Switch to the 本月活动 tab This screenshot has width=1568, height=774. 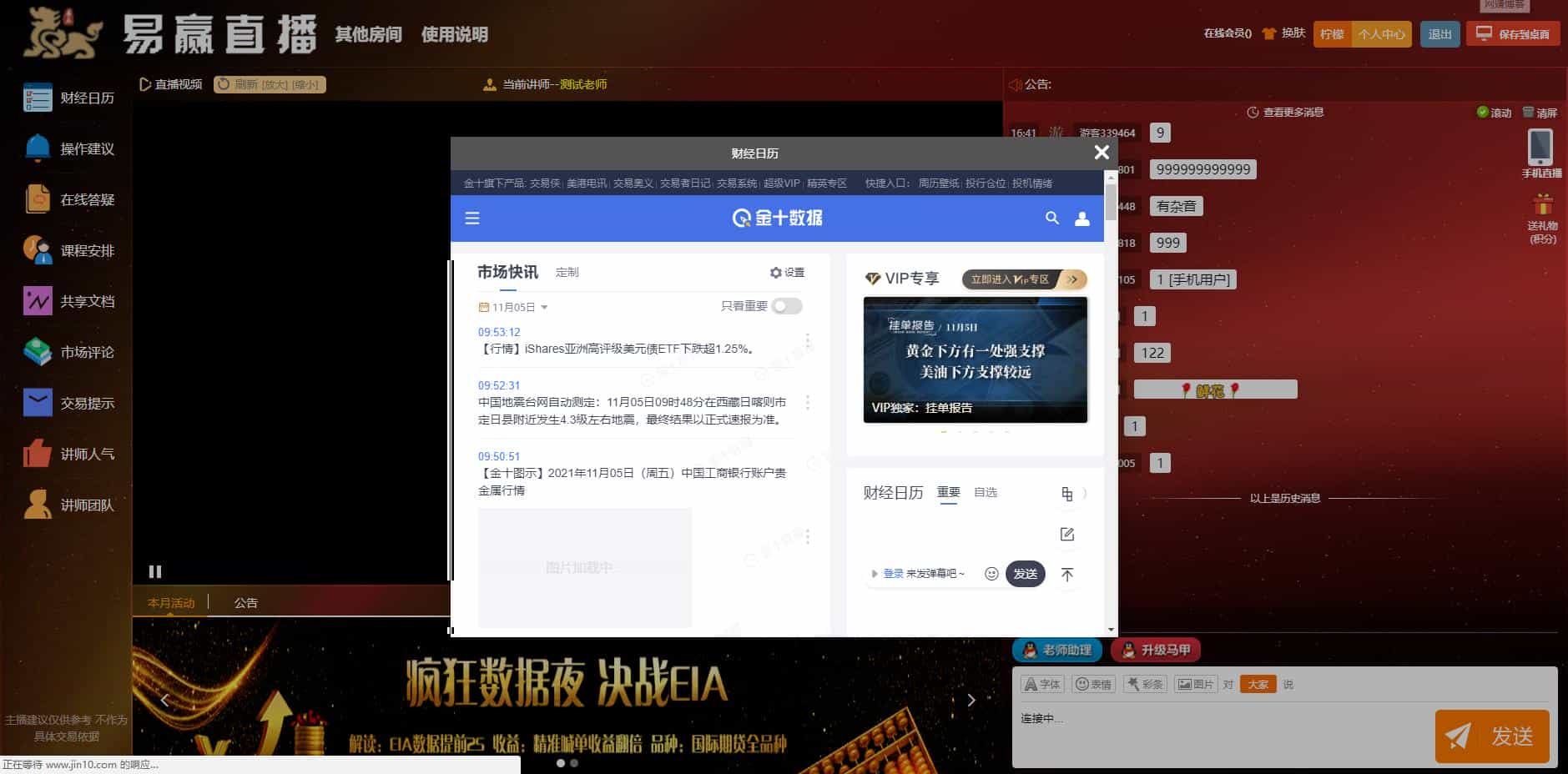[171, 602]
